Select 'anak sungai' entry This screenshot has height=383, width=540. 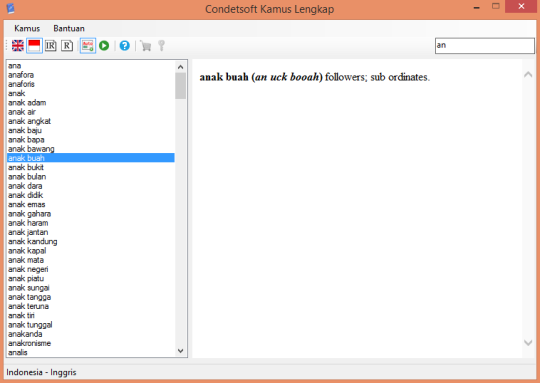coord(91,288)
